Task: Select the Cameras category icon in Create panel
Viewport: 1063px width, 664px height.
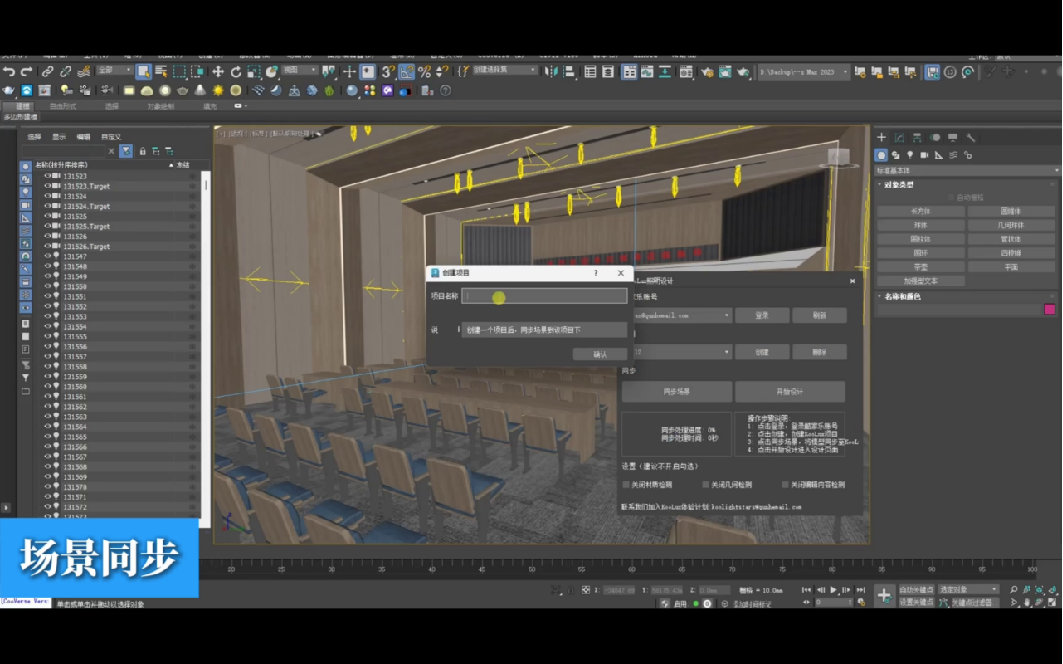Action: (923, 155)
